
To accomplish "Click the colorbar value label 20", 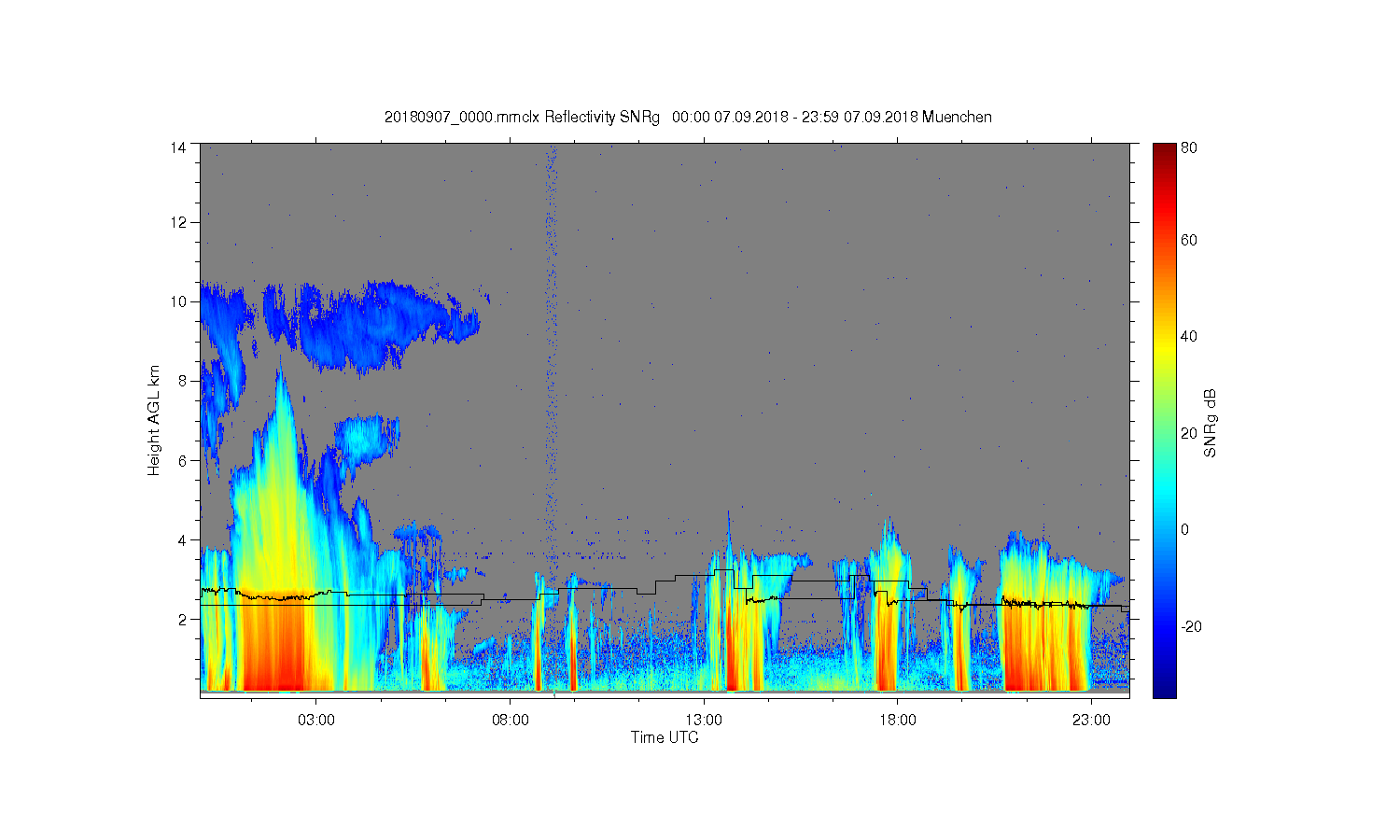I will [1189, 433].
